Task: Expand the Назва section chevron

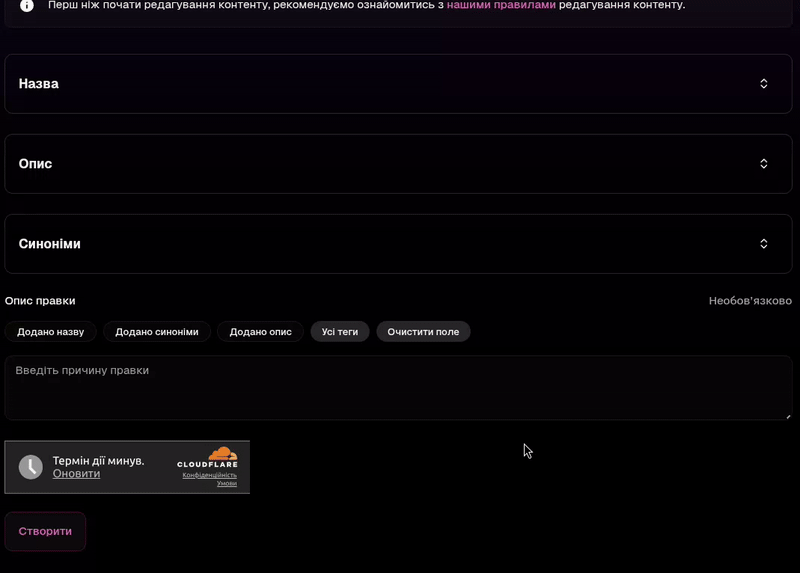Action: coord(763,84)
